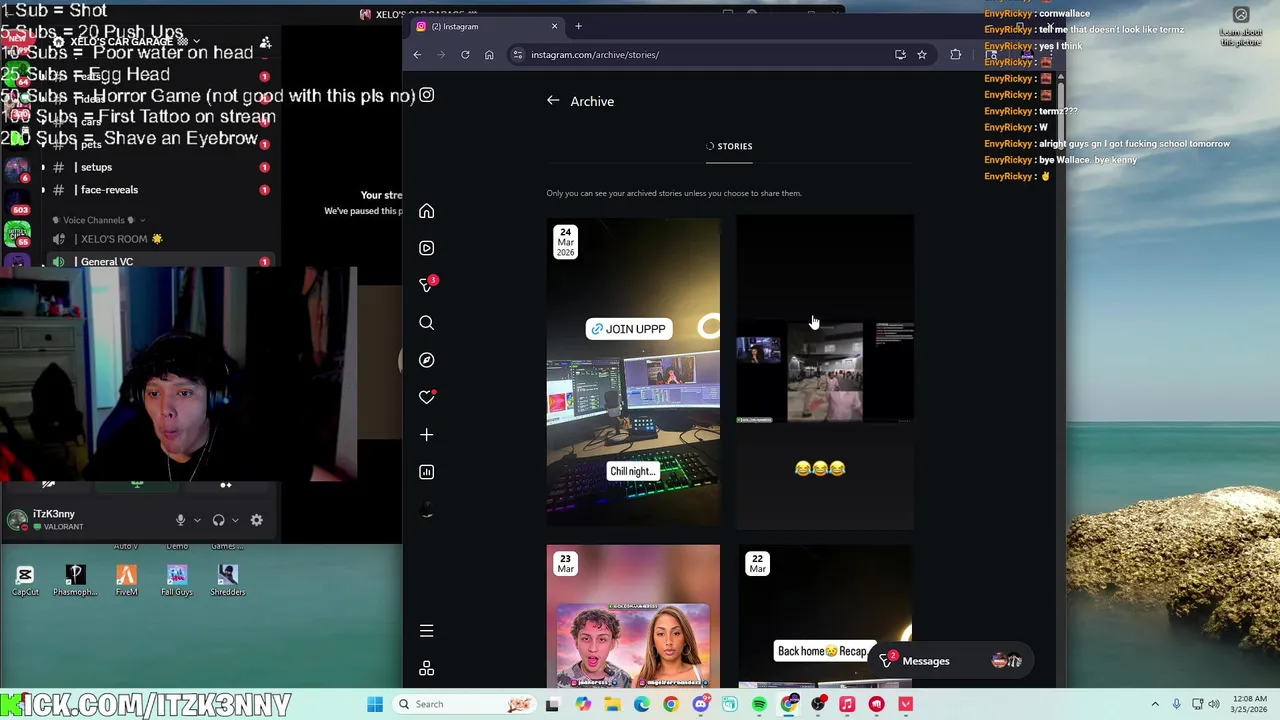The width and height of the screenshot is (1280, 720).
Task: Open the Instagram More hamburger menu
Action: click(426, 631)
